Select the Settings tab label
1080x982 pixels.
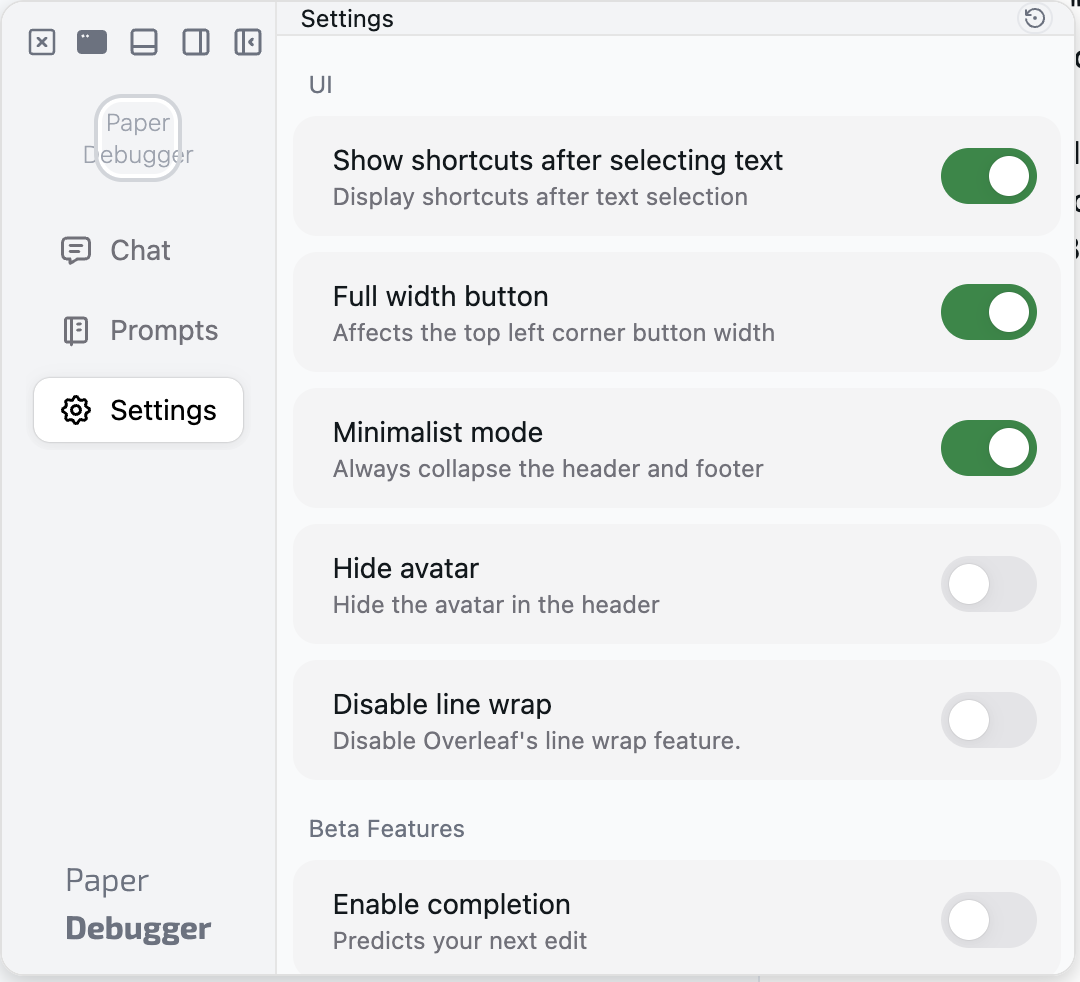164,410
